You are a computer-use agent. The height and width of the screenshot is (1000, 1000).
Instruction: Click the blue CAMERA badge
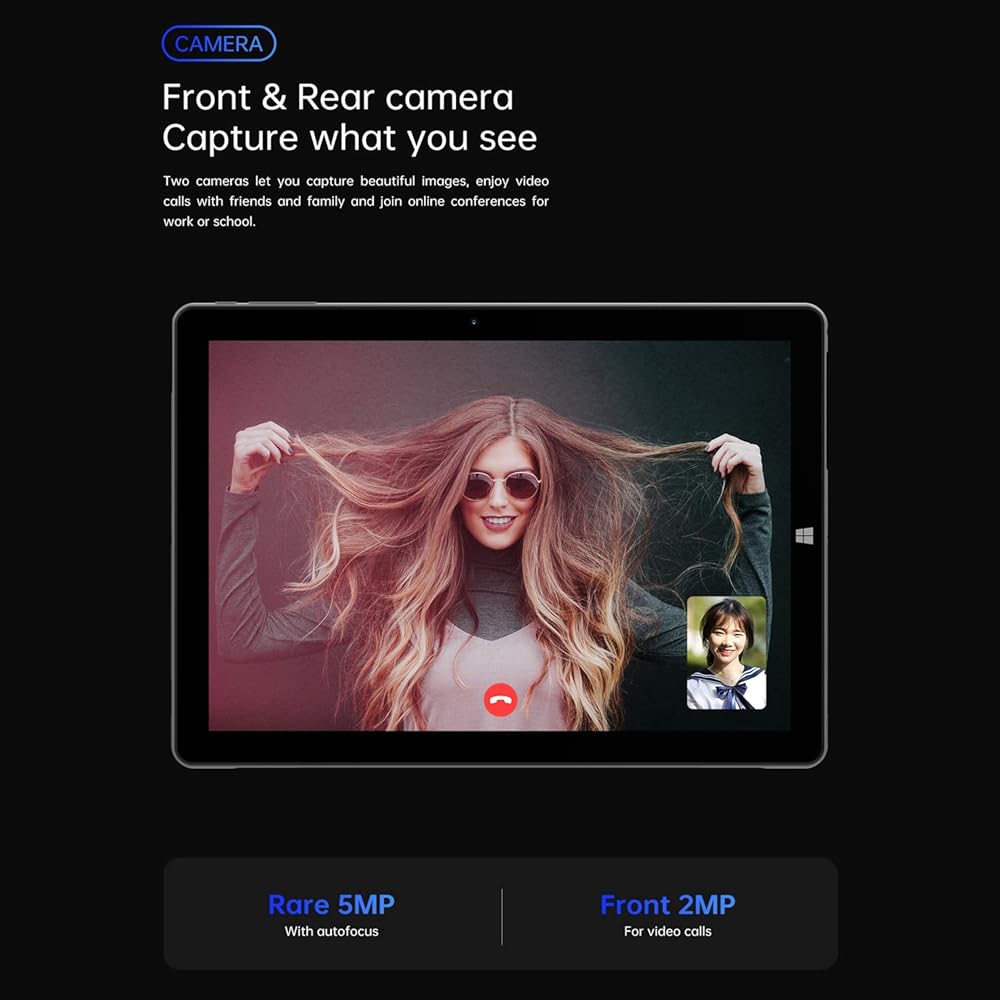[218, 44]
